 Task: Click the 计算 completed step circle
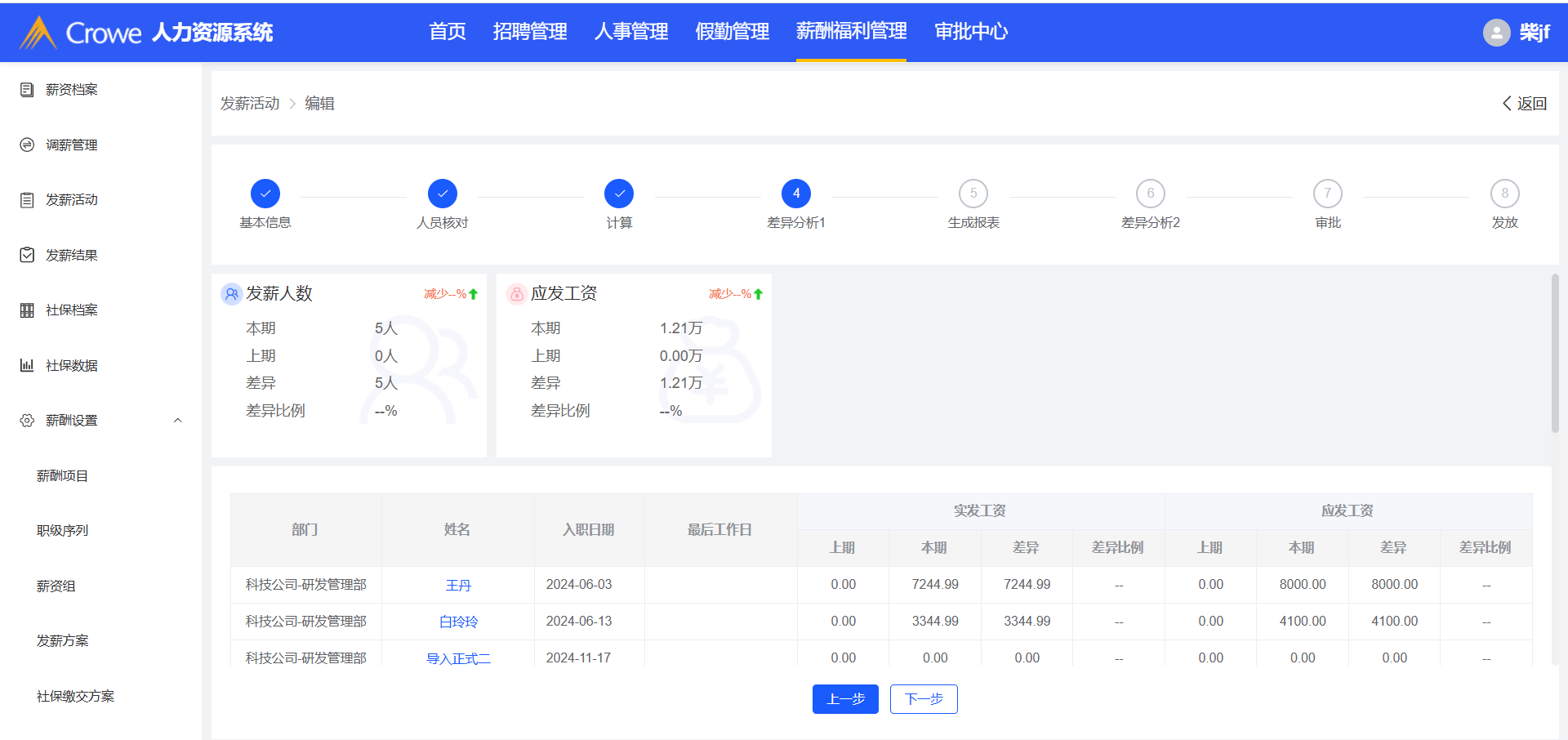click(619, 194)
